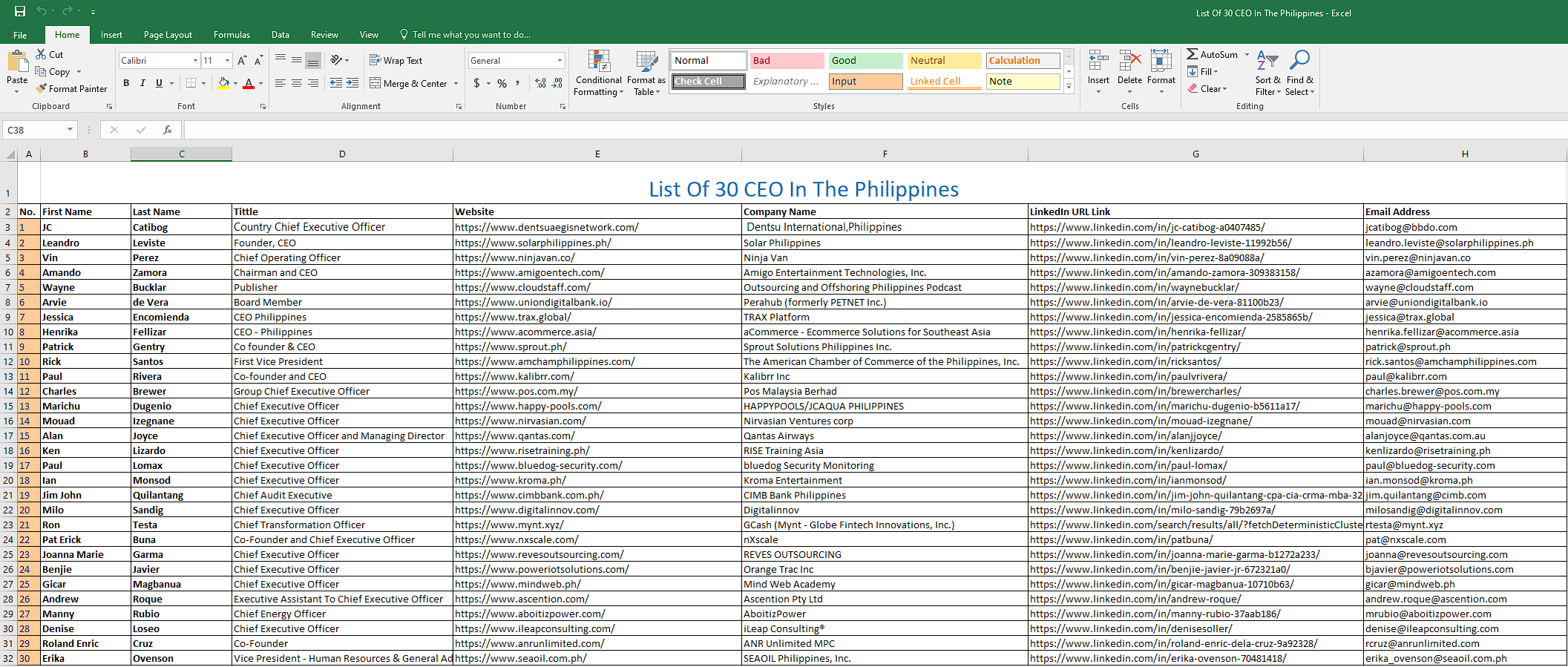Expand the Name Box dropdown arrow
This screenshot has height=667, width=1568.
pos(70,130)
